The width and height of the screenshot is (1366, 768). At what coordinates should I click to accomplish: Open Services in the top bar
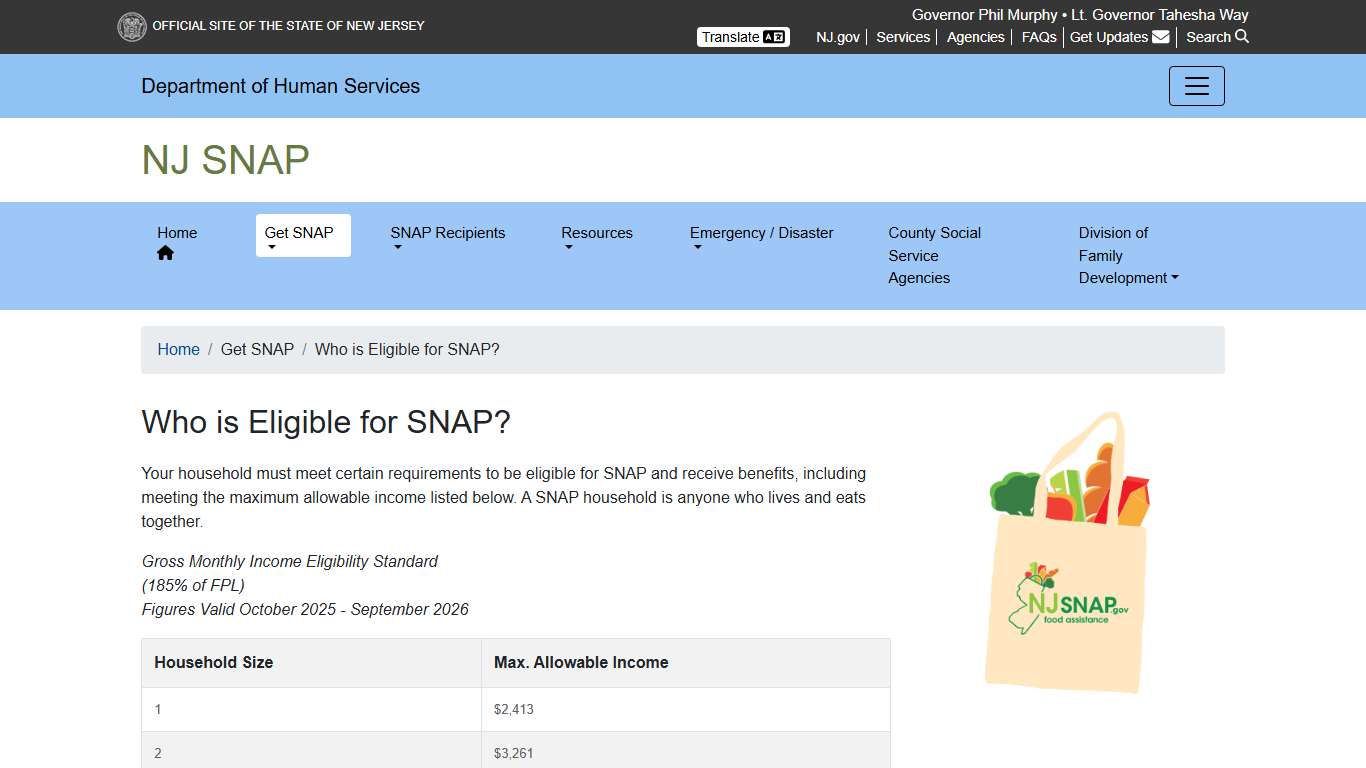902,37
